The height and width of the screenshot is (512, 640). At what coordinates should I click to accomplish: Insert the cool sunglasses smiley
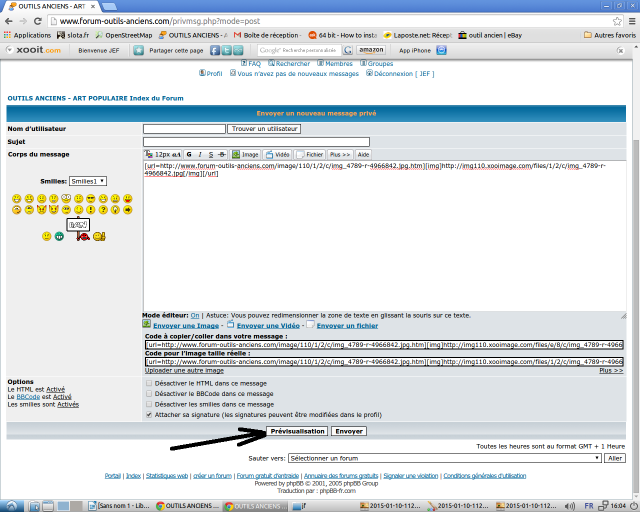91,199
